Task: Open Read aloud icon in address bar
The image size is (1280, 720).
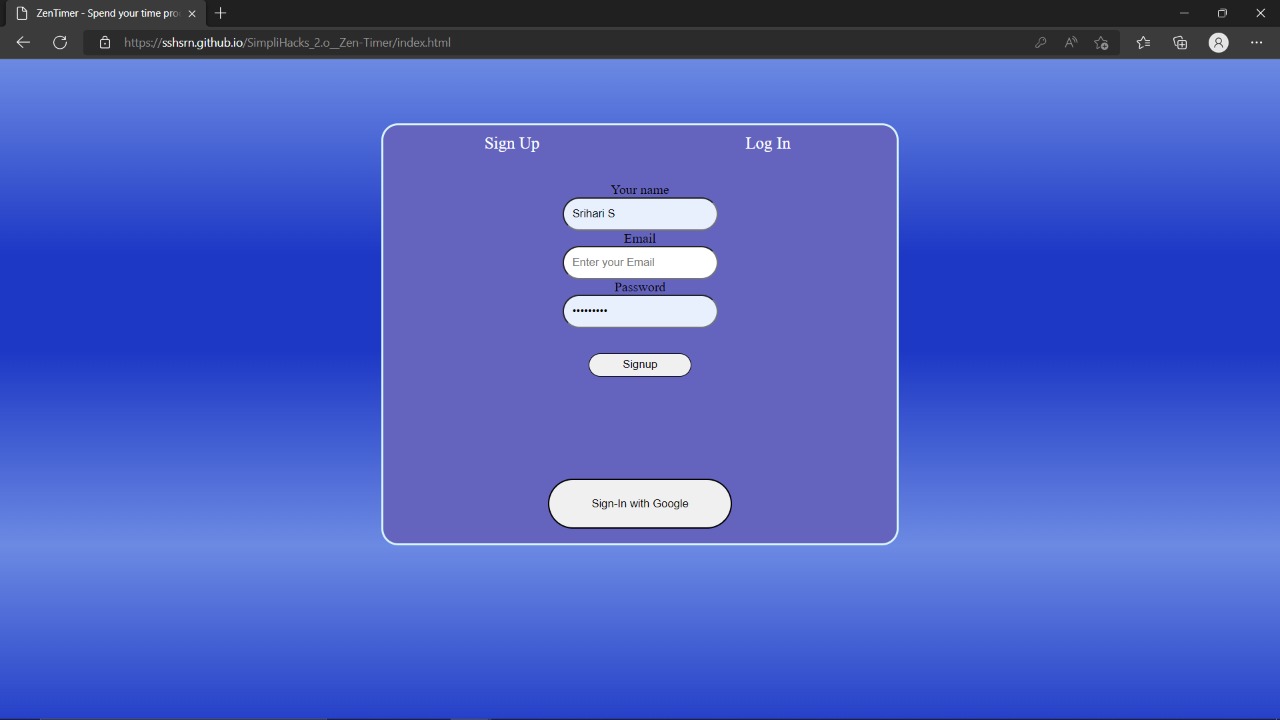Action: click(x=1071, y=42)
